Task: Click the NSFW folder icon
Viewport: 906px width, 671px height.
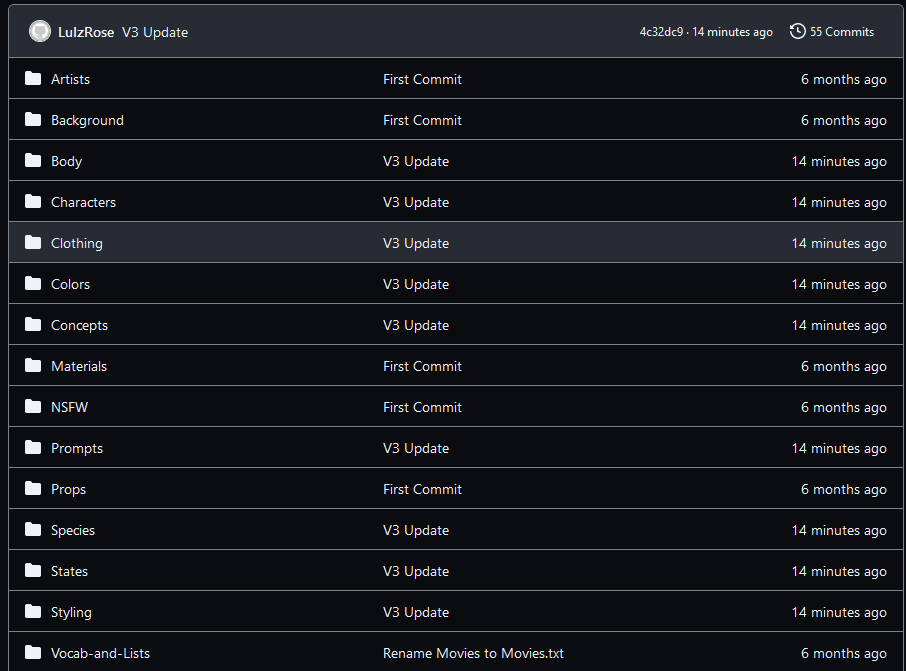Action: [33, 407]
